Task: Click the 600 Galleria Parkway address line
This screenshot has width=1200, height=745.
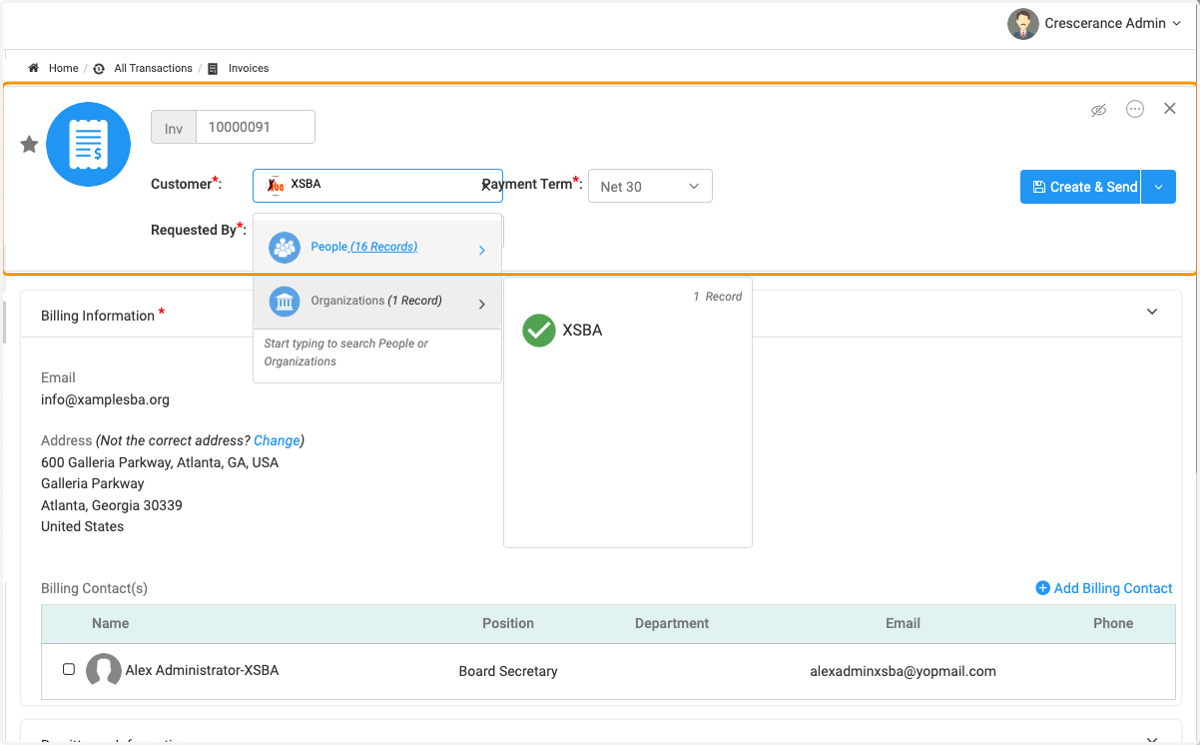Action: click(160, 462)
